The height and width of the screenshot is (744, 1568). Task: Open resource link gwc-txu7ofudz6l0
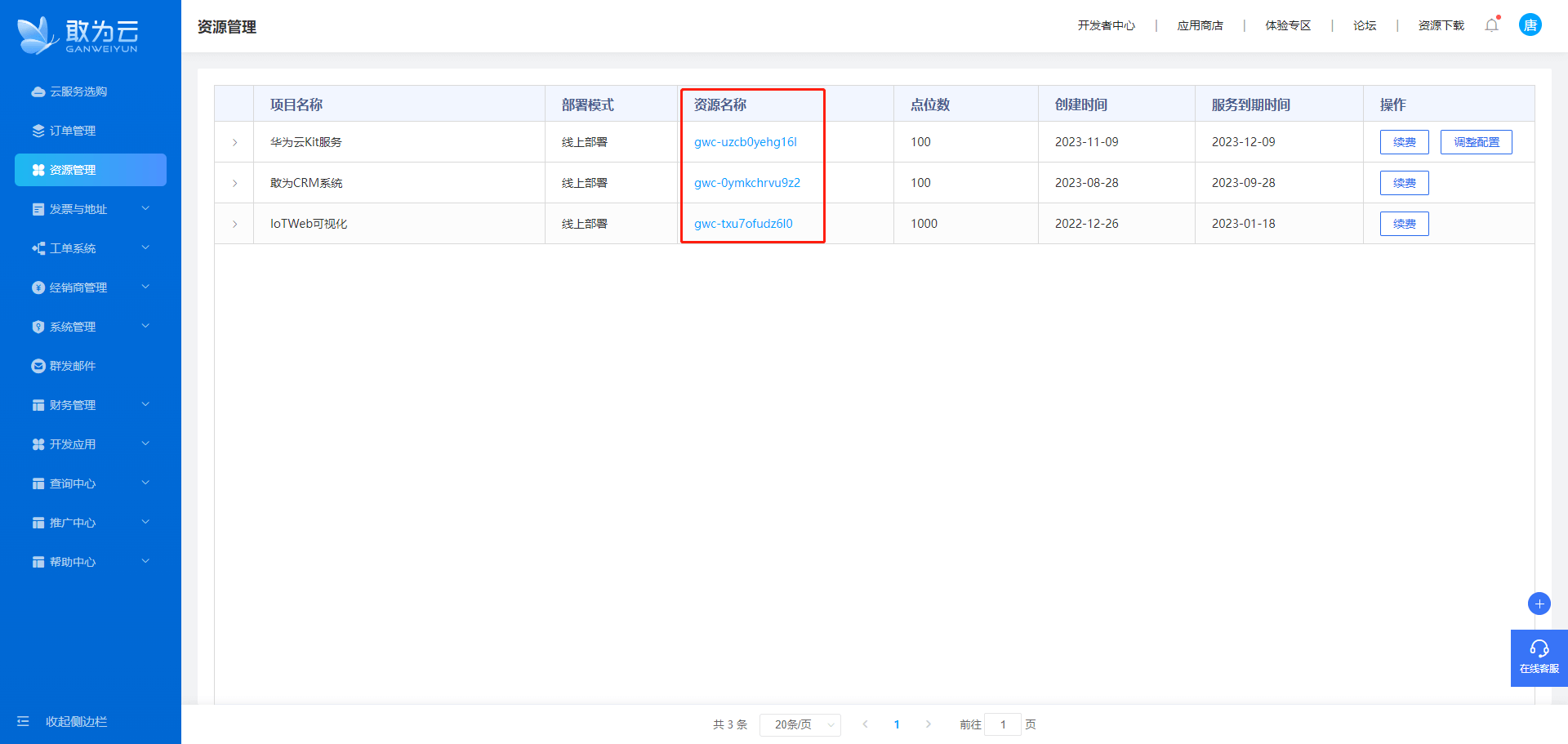click(x=743, y=224)
